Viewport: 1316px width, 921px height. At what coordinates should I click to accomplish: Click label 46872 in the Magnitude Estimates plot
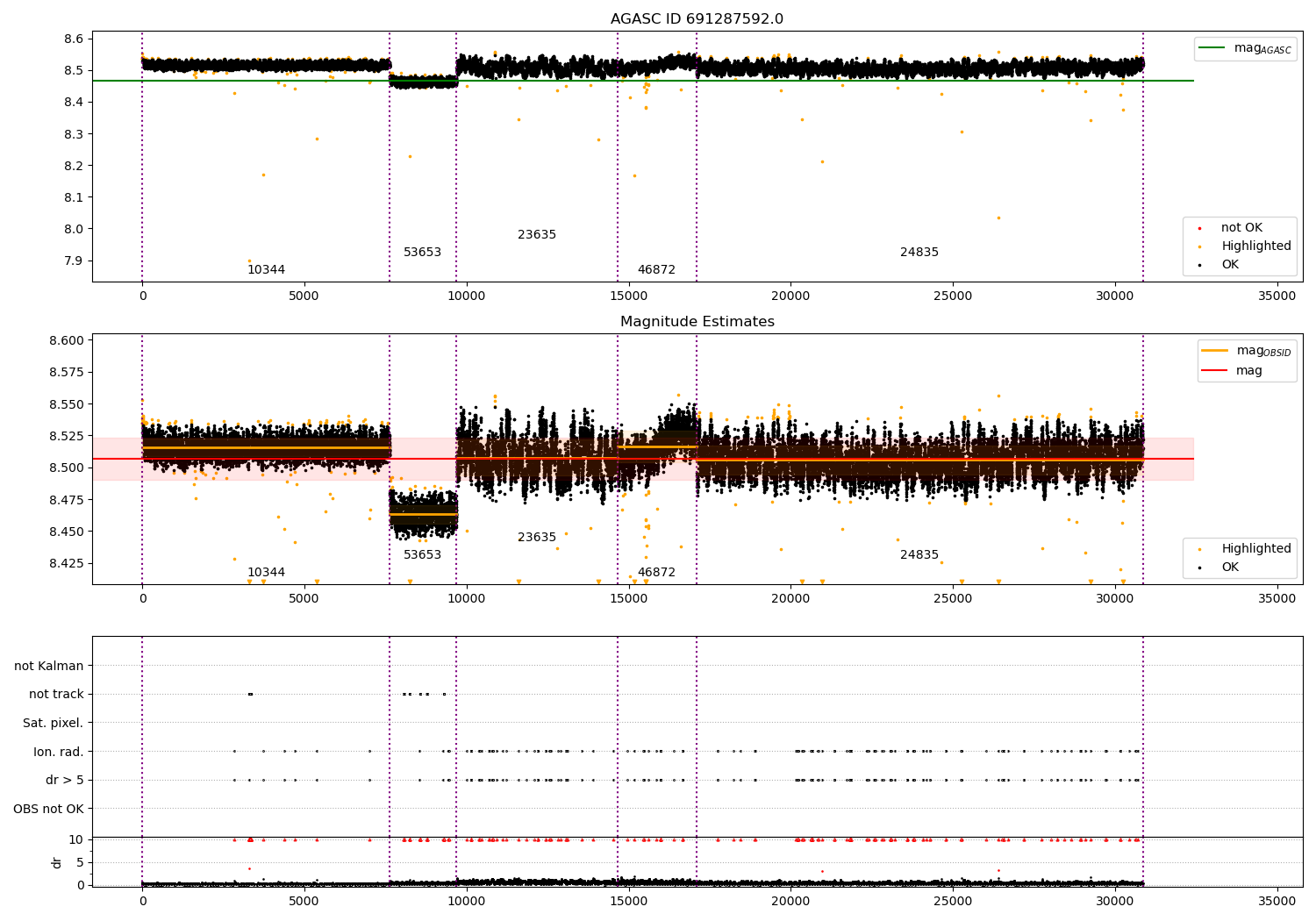tap(656, 573)
